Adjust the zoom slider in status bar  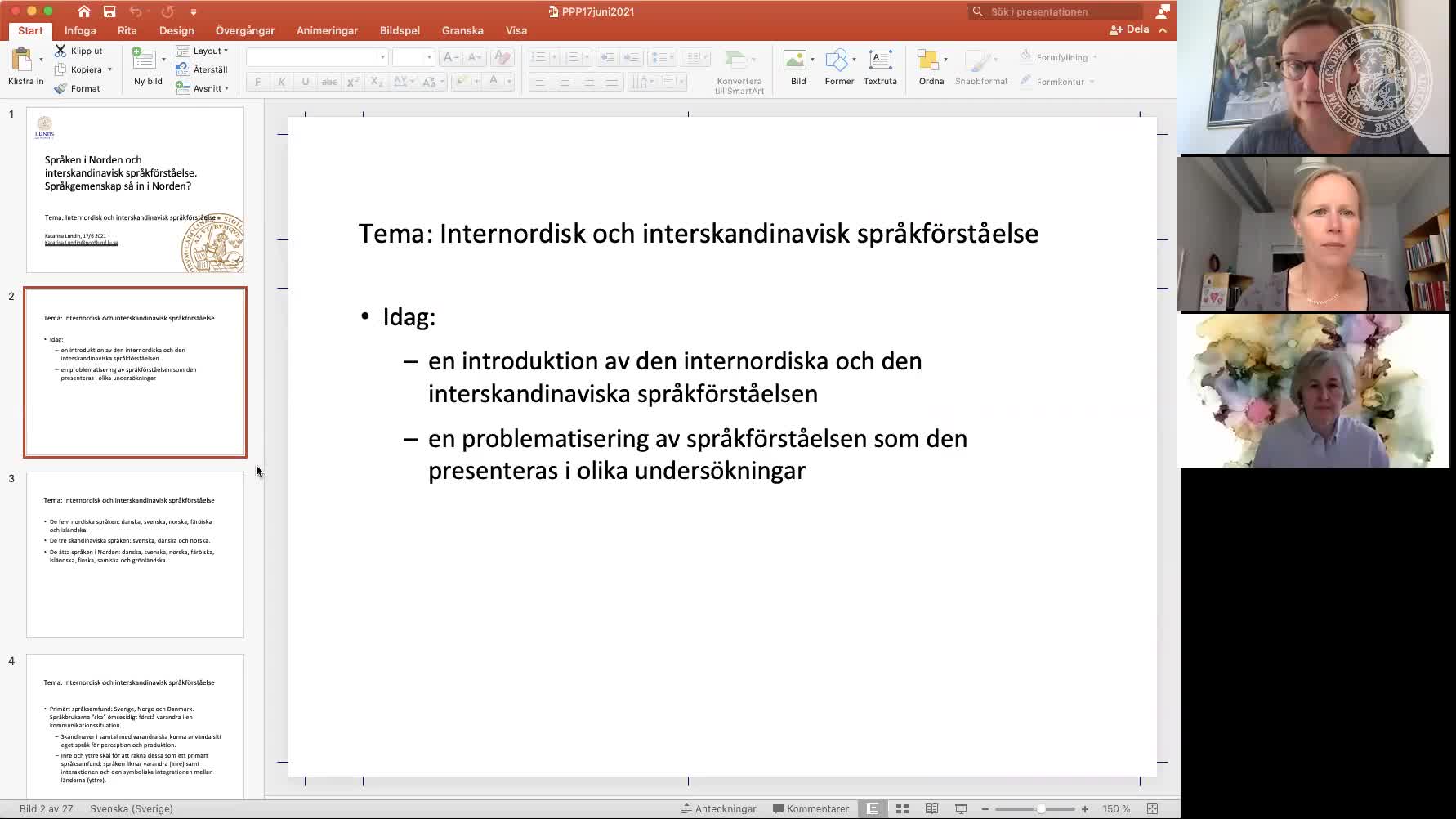point(1040,809)
